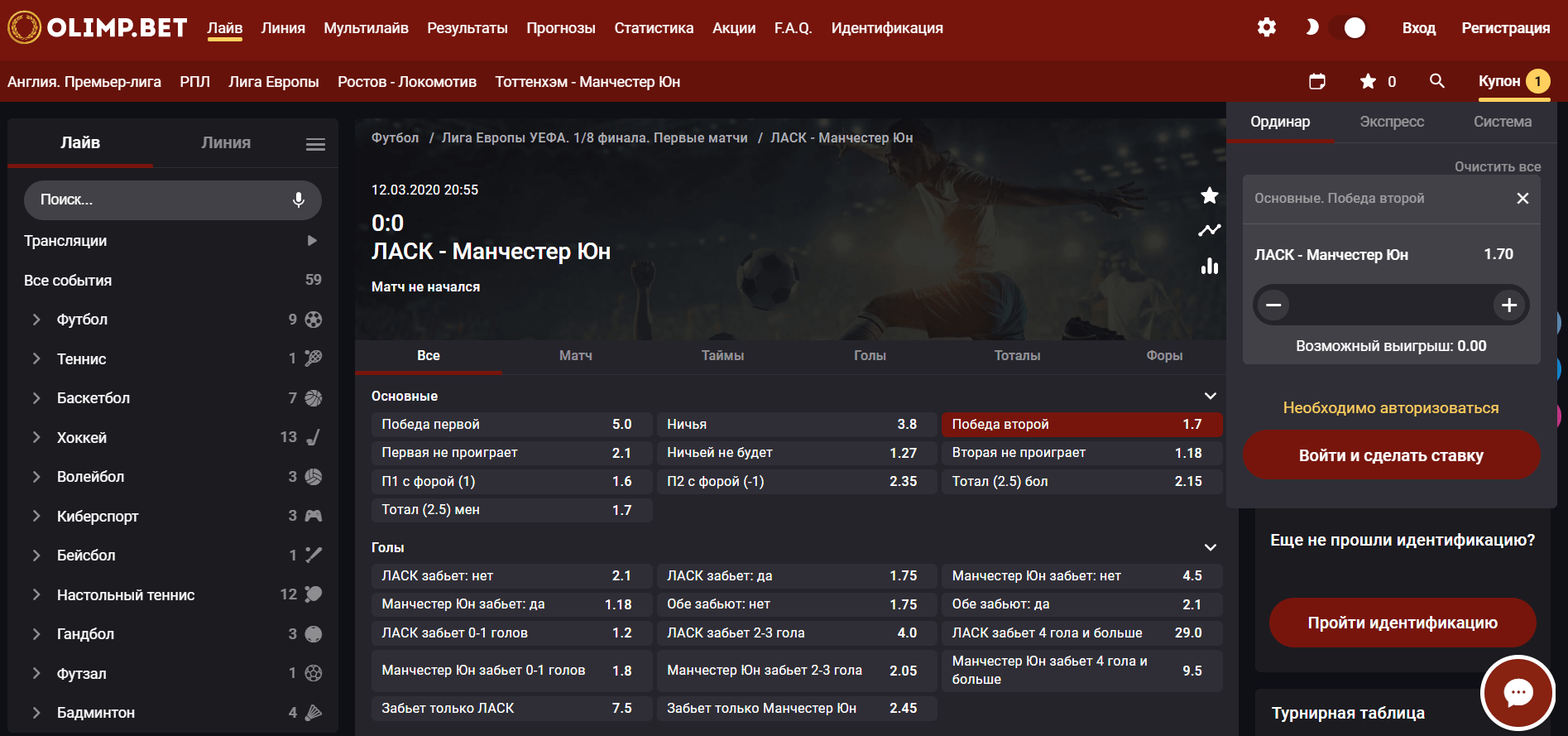Collapse the Основные markets section
The height and width of the screenshot is (736, 1568).
click(1210, 396)
